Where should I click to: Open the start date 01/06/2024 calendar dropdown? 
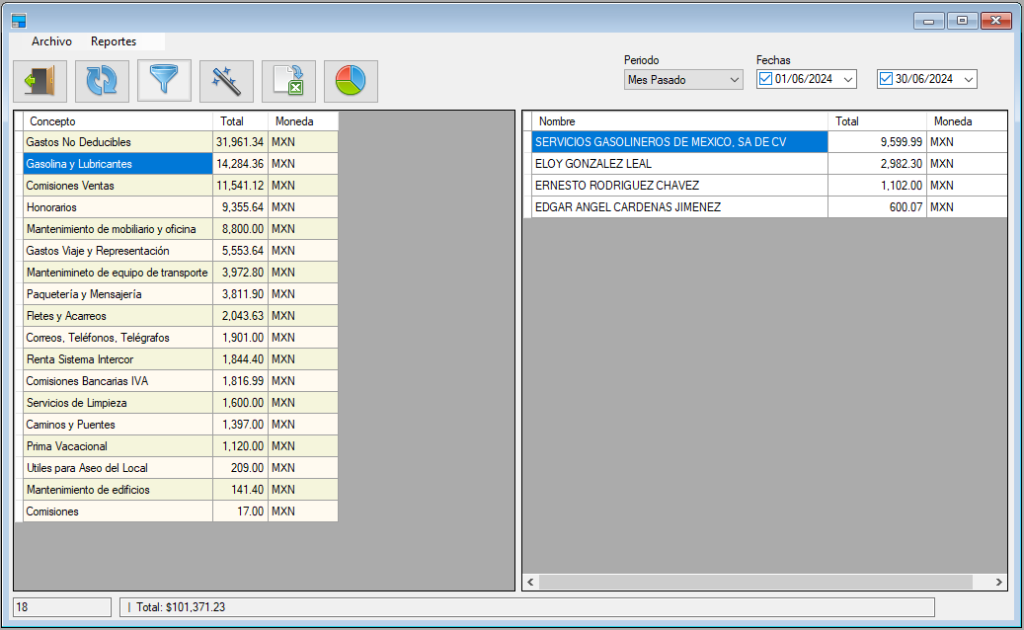point(848,80)
